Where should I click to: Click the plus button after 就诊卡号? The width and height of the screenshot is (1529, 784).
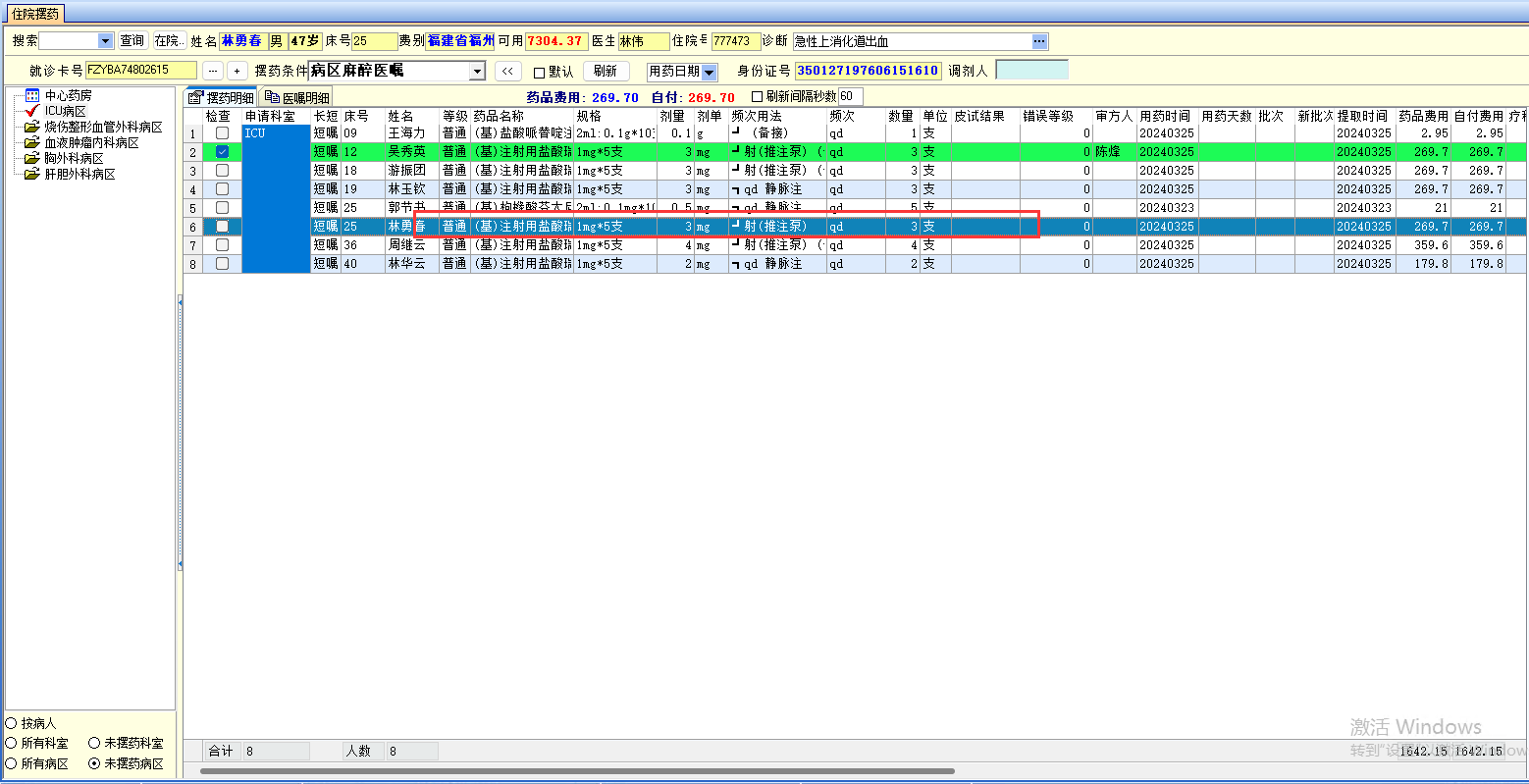click(237, 71)
